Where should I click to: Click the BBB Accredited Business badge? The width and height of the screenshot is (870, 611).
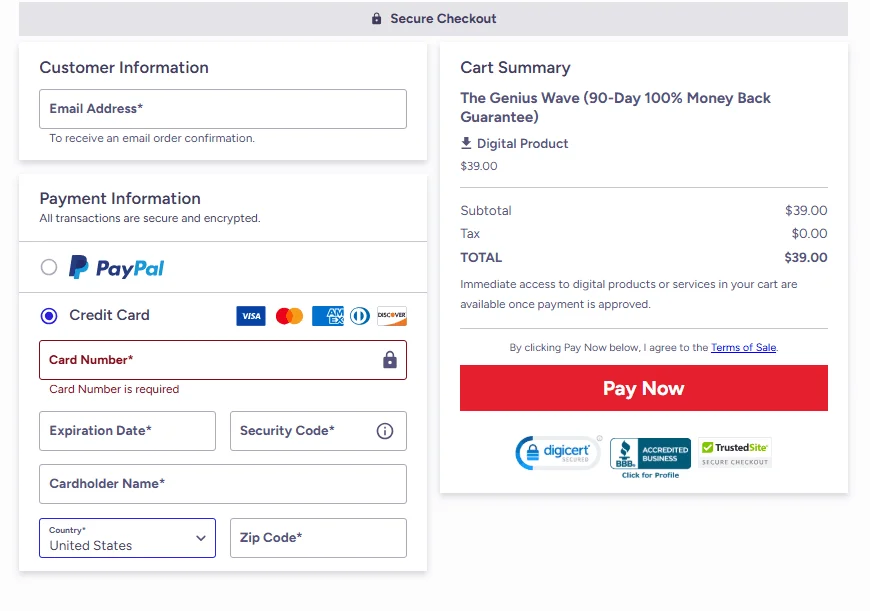(x=650, y=458)
